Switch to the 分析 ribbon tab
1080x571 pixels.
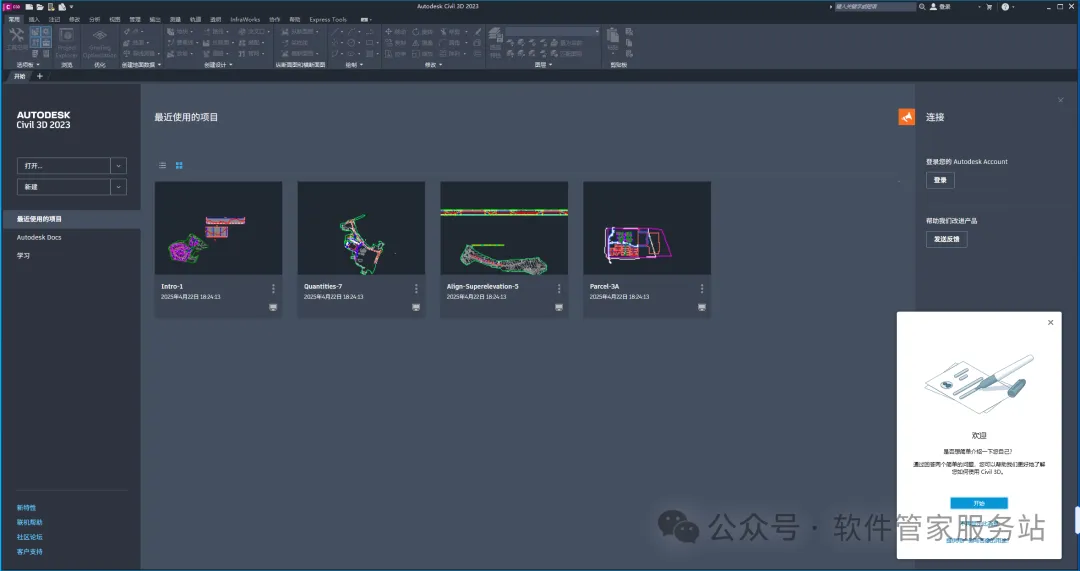pos(94,19)
